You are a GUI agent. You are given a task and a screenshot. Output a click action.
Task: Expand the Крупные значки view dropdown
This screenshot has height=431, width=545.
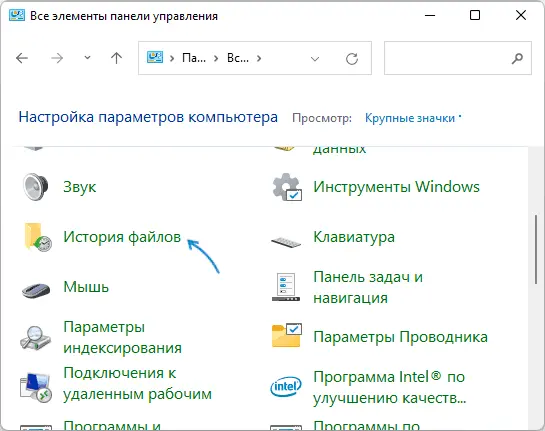413,118
